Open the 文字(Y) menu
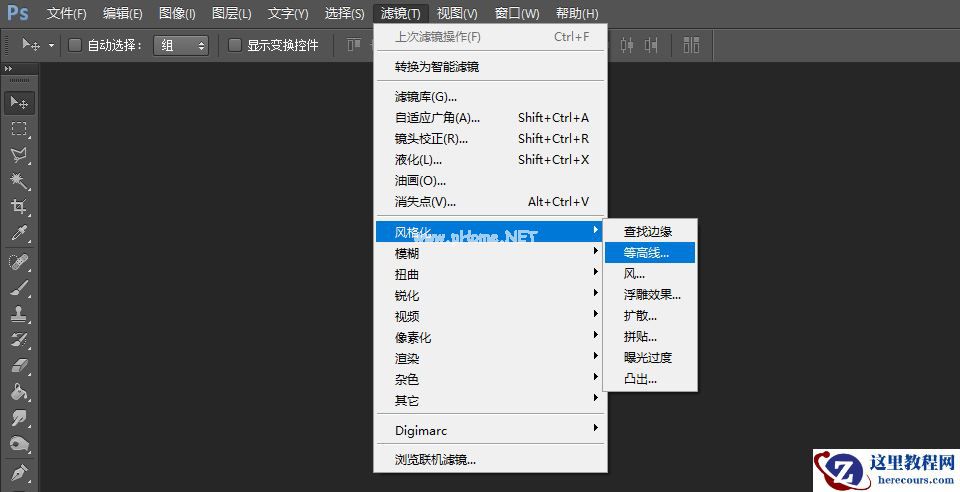 288,13
